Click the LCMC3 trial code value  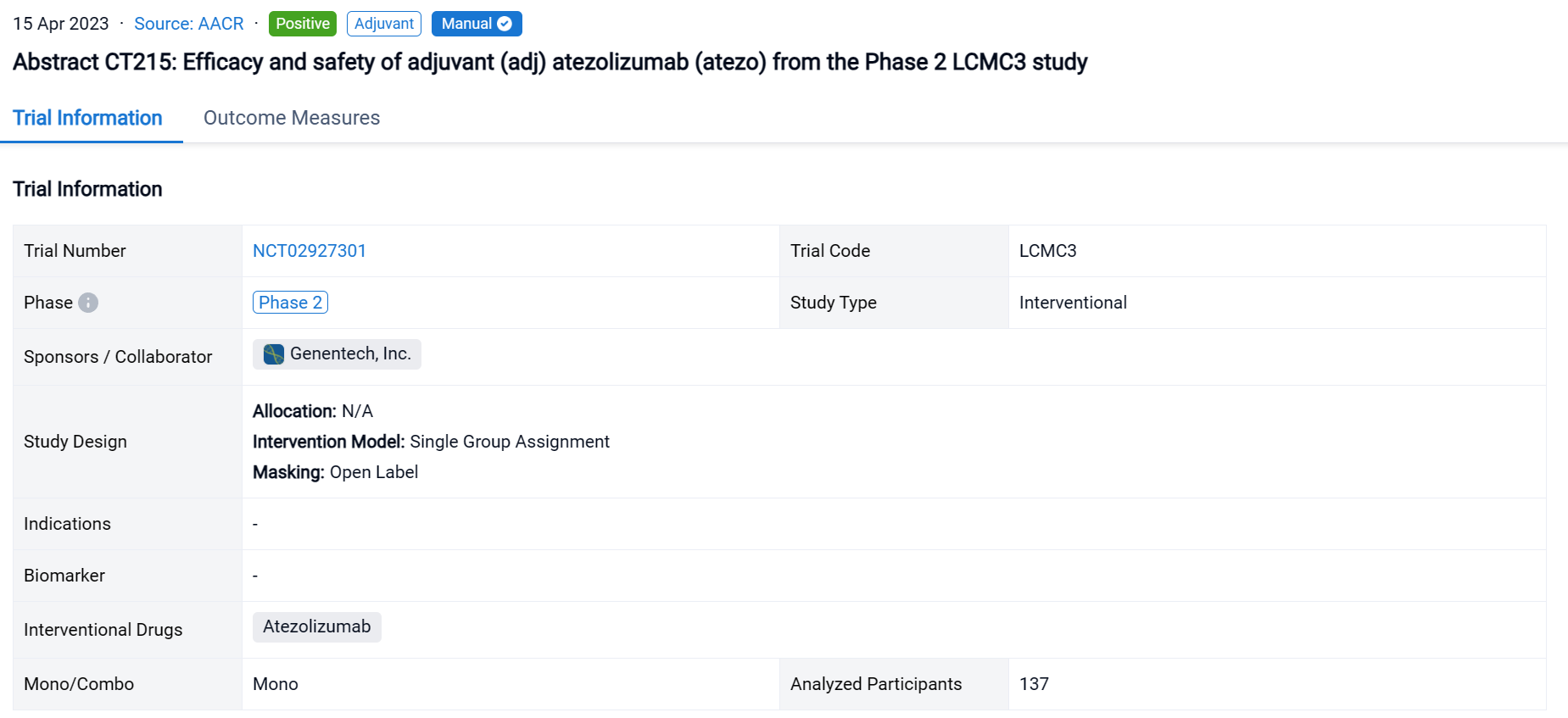[x=1047, y=251]
